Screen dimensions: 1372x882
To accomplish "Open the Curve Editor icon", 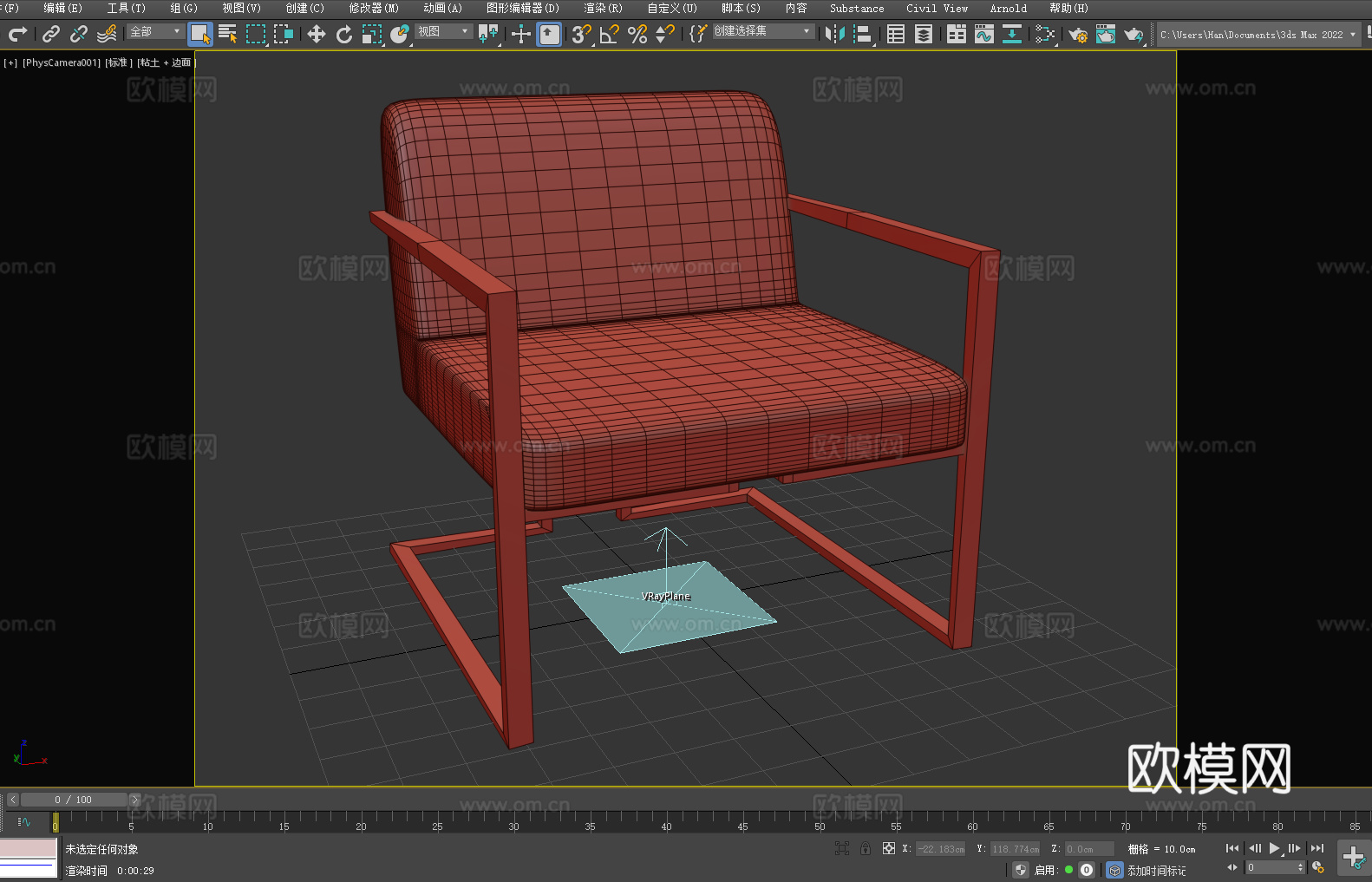I will [x=984, y=34].
